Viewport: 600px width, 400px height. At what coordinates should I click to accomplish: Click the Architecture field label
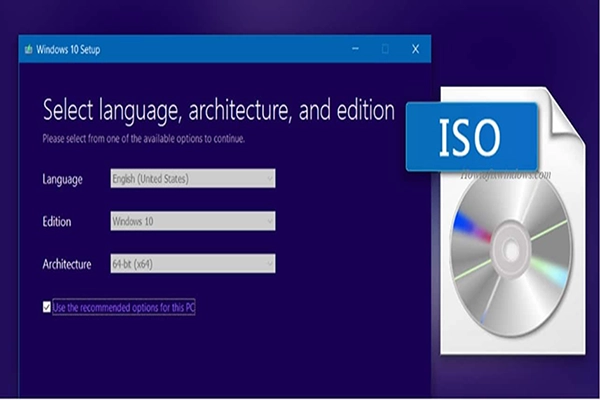(66, 264)
